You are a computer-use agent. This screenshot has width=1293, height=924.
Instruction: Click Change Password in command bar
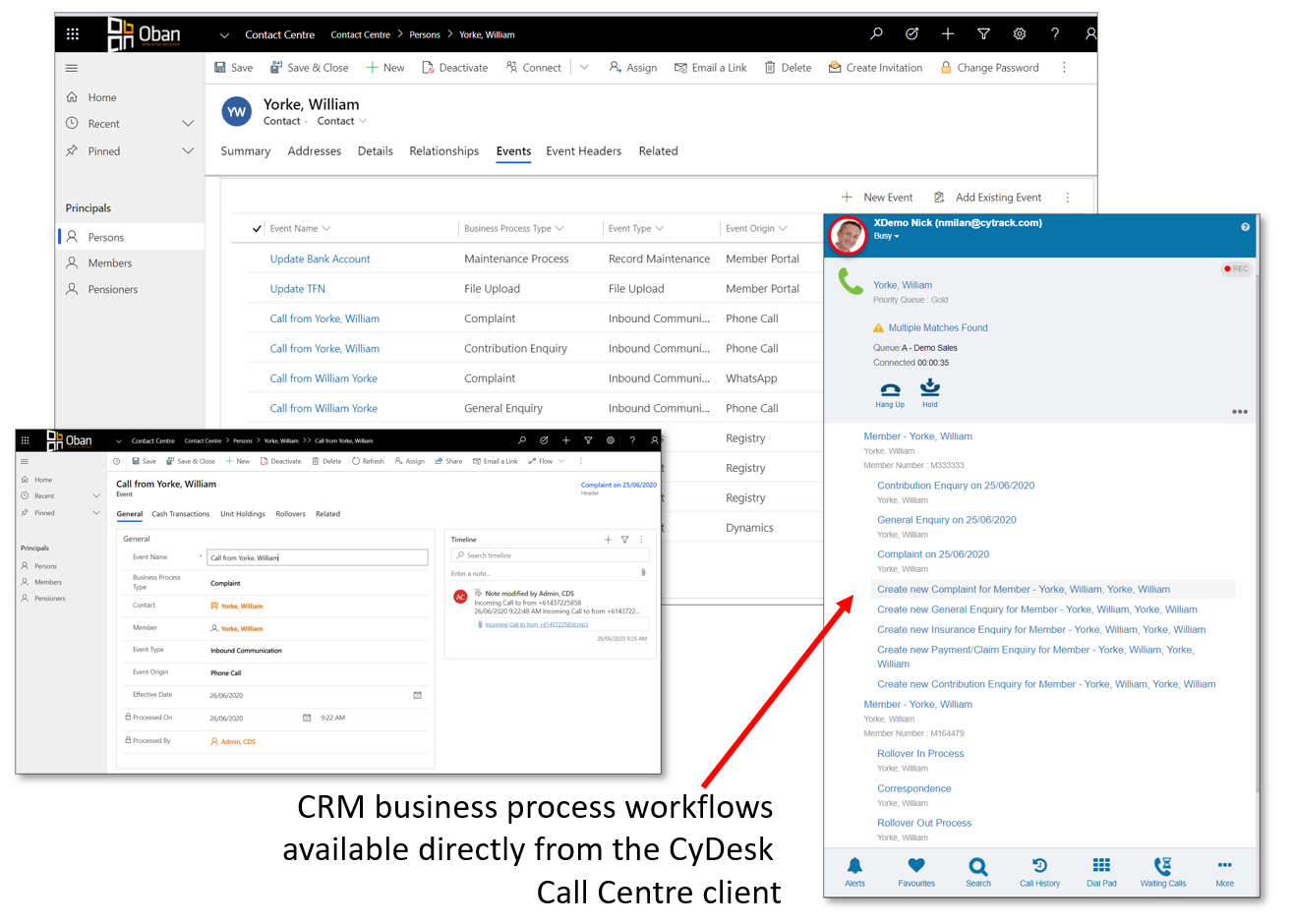point(989,68)
